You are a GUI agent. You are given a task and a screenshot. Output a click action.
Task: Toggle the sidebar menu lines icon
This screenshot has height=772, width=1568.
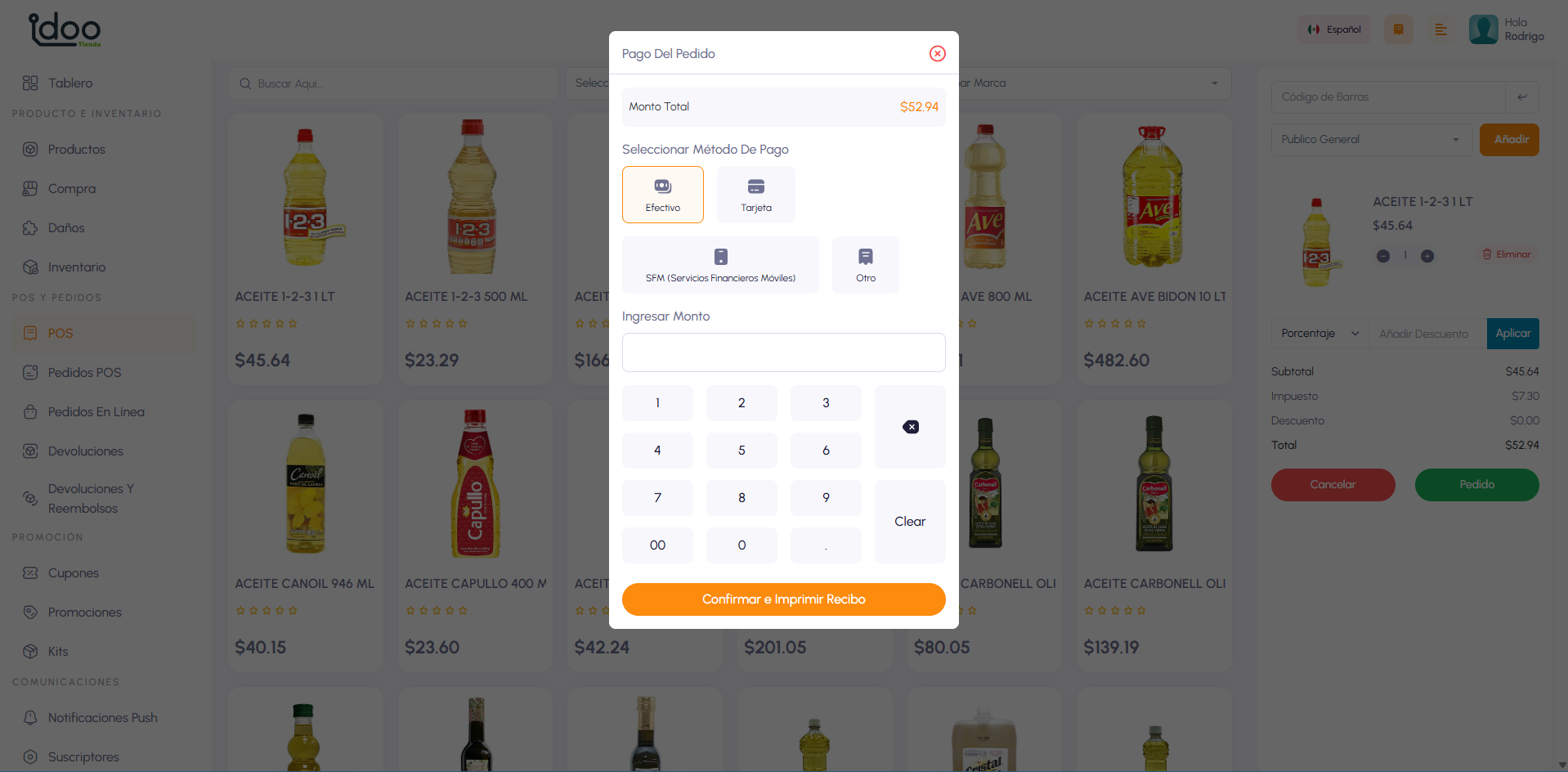1440,29
